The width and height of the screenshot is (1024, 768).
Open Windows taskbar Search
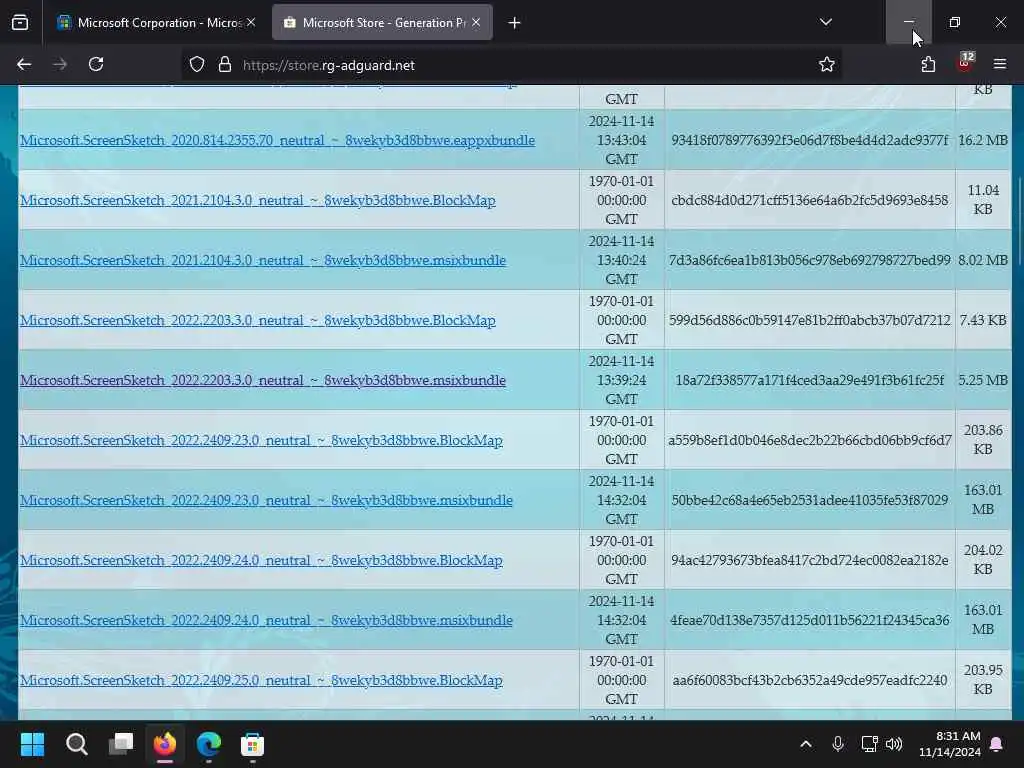click(x=76, y=744)
